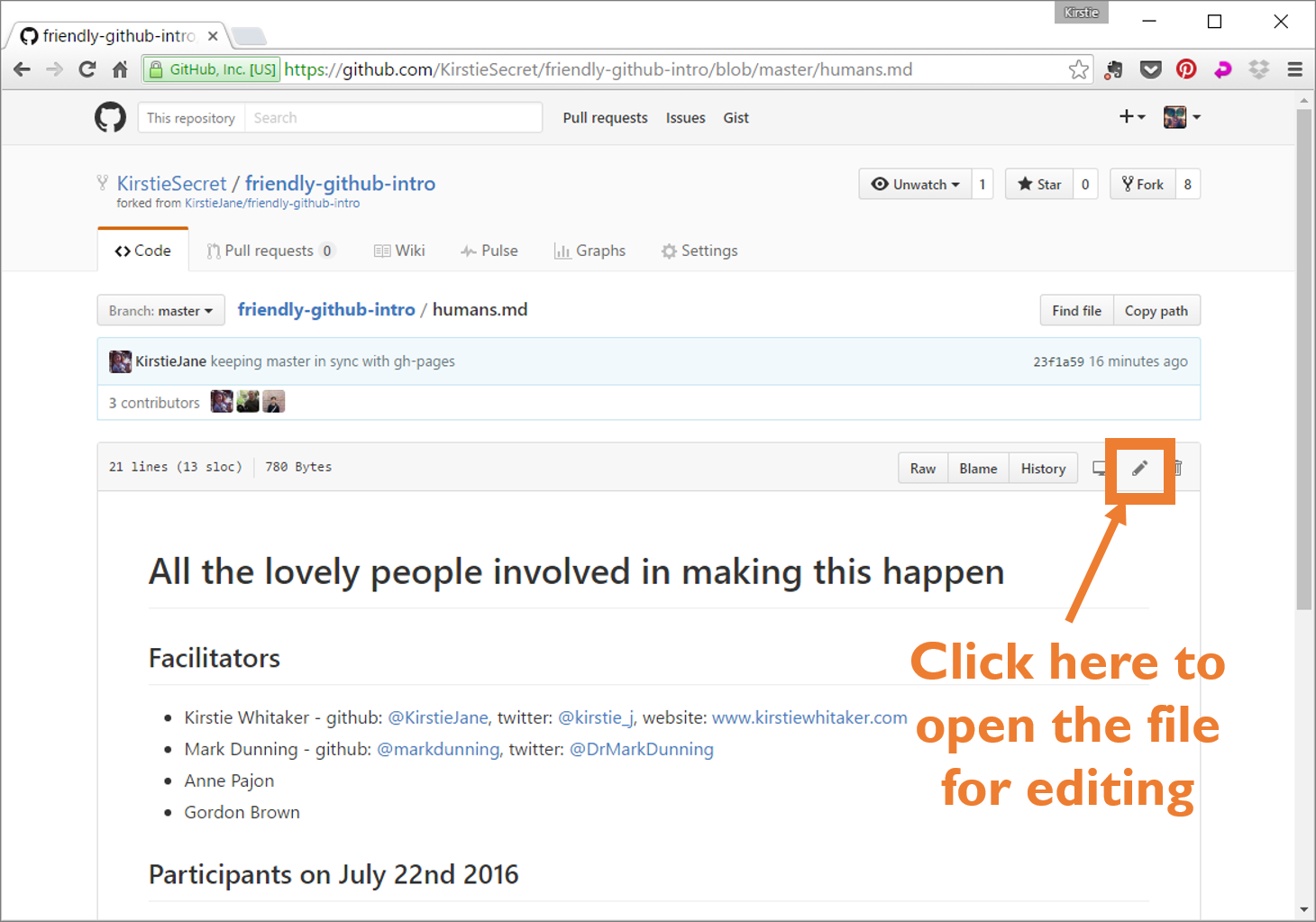The width and height of the screenshot is (1316, 922).
Task: Open the Wiki tab
Action: tap(399, 251)
